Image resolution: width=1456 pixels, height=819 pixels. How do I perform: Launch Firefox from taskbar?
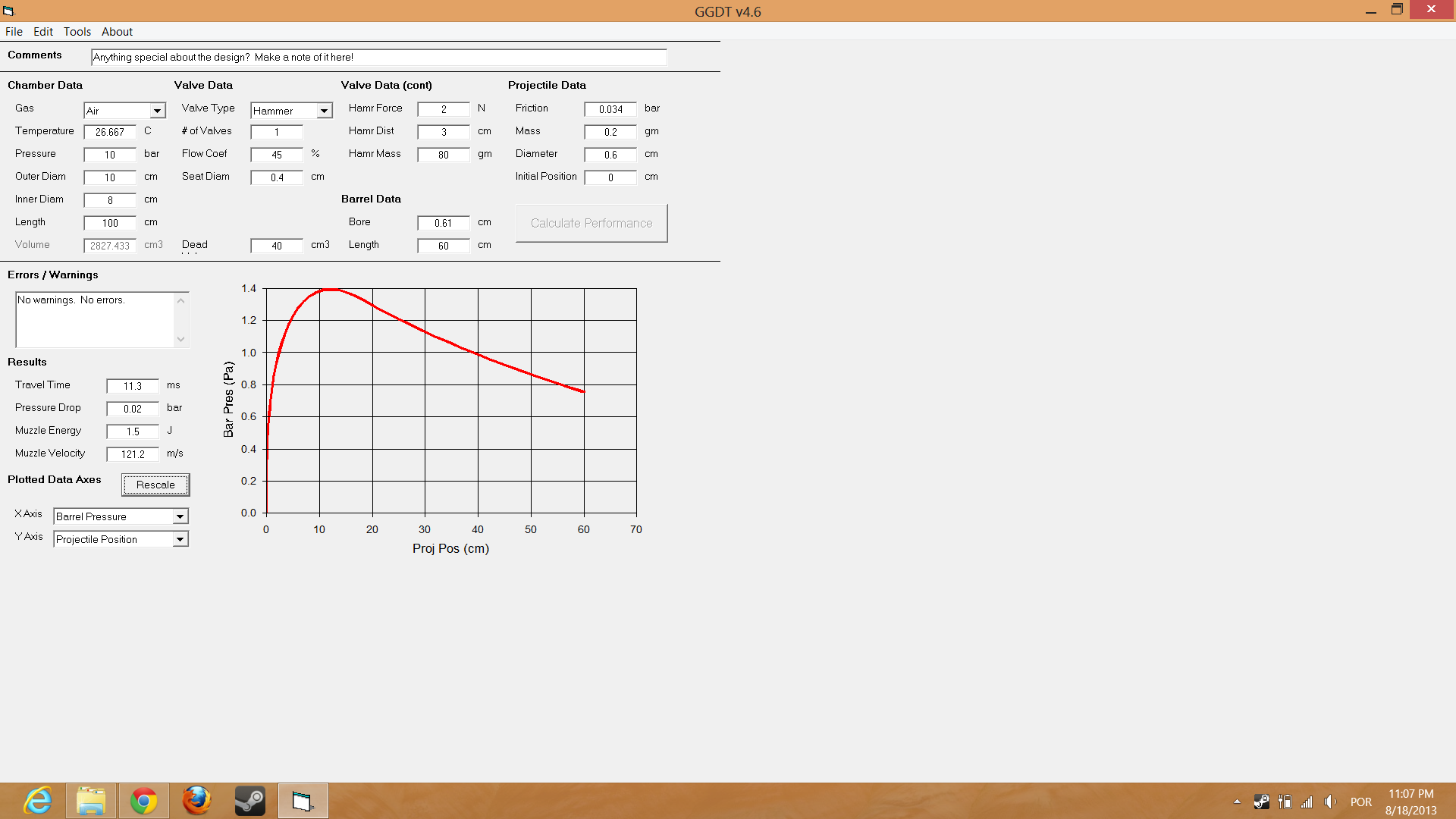[x=196, y=801]
